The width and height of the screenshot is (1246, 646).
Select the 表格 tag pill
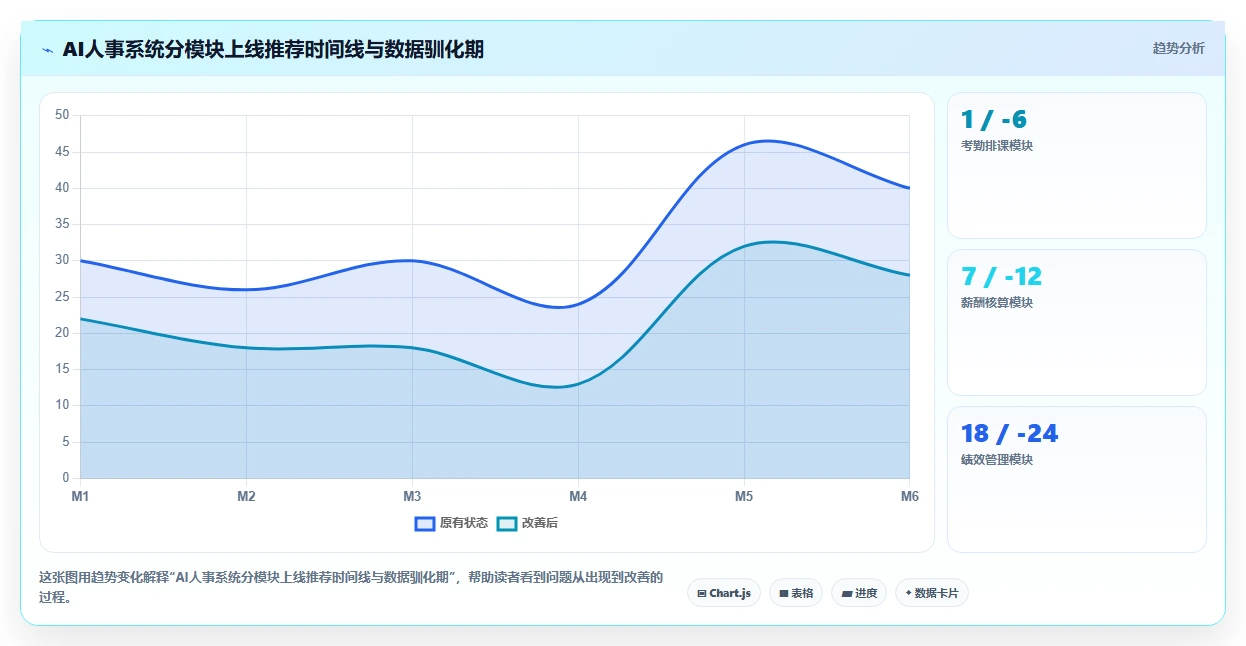tap(796, 593)
